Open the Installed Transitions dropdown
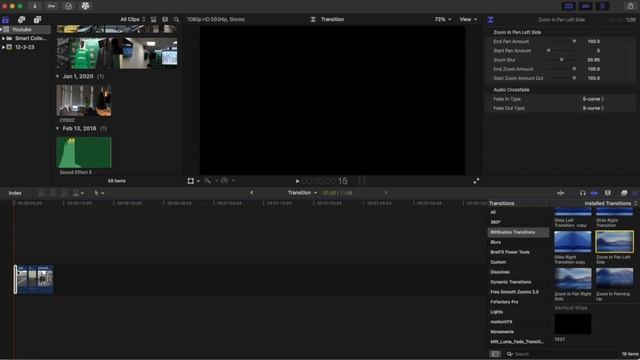640x360 pixels. click(x=611, y=203)
